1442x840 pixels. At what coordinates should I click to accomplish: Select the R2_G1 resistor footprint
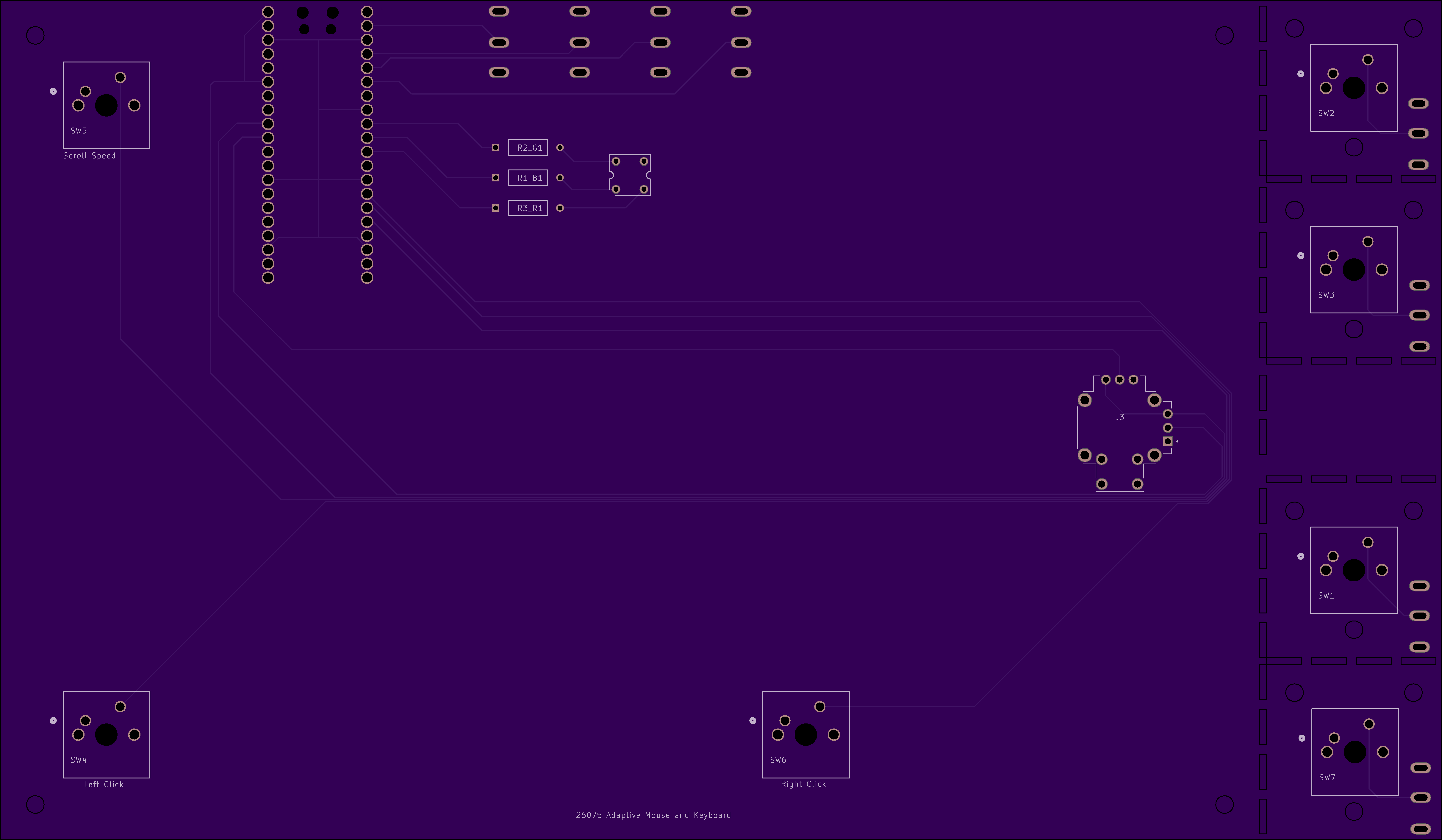coord(528,147)
